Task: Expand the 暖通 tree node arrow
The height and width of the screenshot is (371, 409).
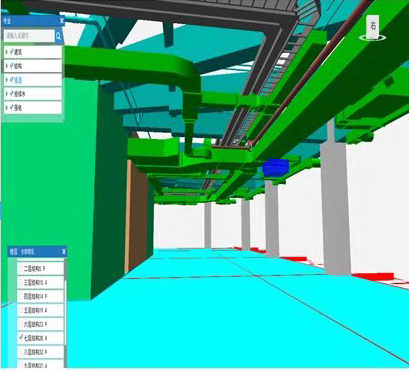Action: (x=7, y=80)
